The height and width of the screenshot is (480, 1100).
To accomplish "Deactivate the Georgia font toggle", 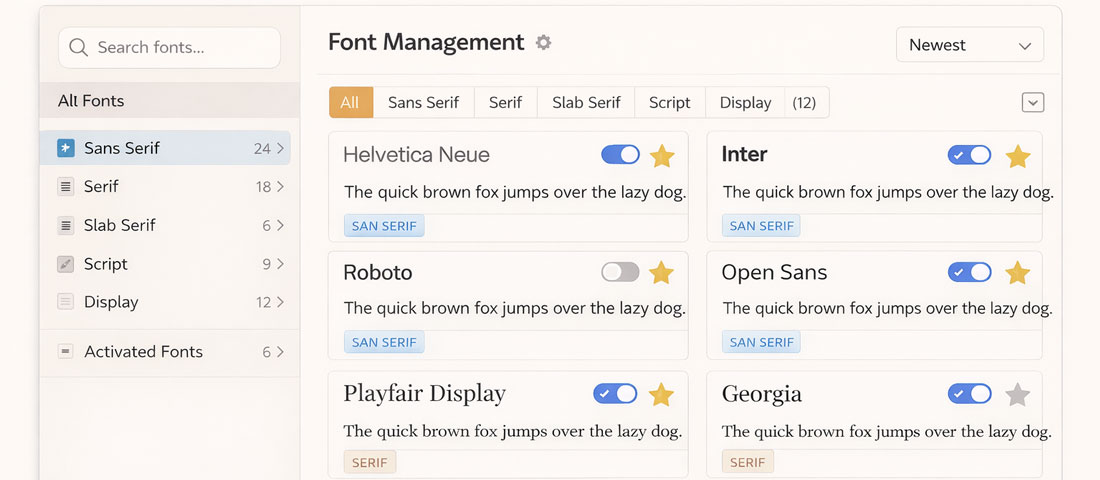I will pos(970,393).
